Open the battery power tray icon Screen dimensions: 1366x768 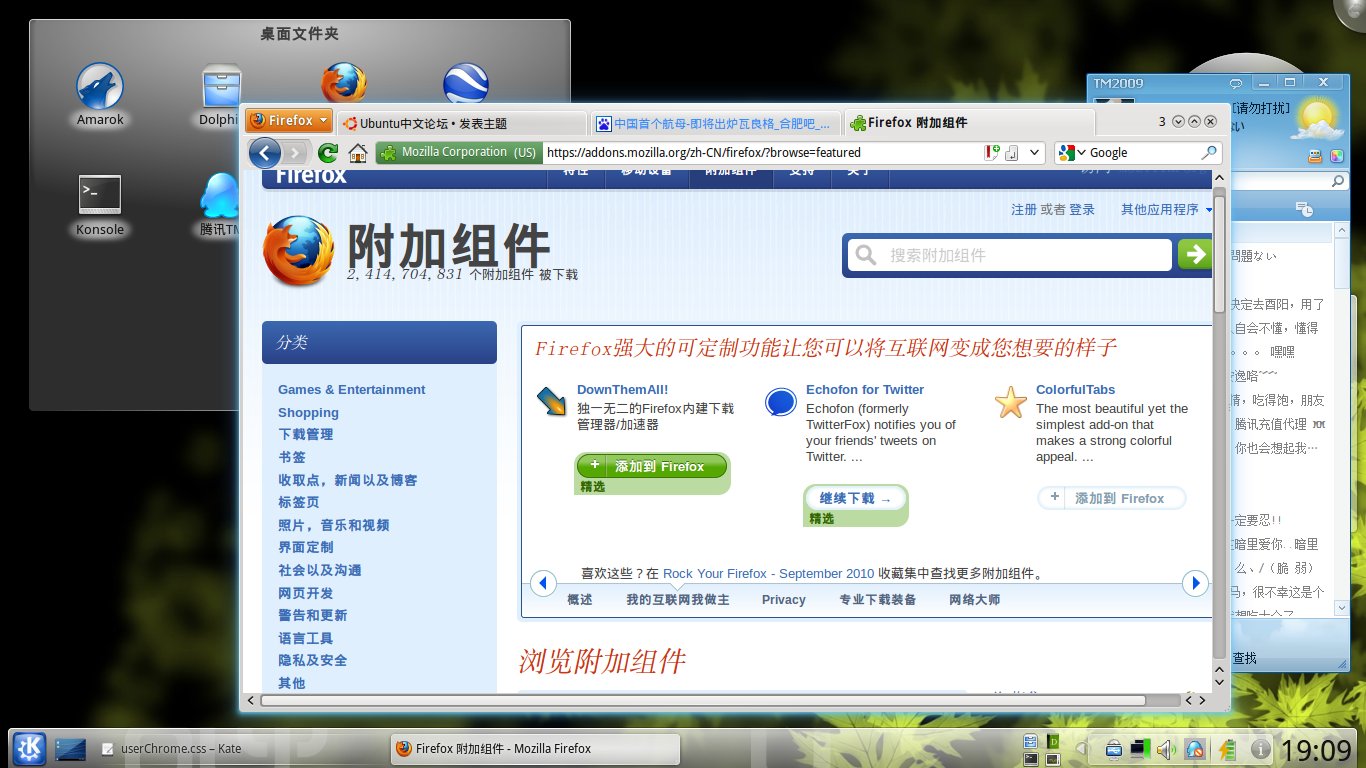1226,749
